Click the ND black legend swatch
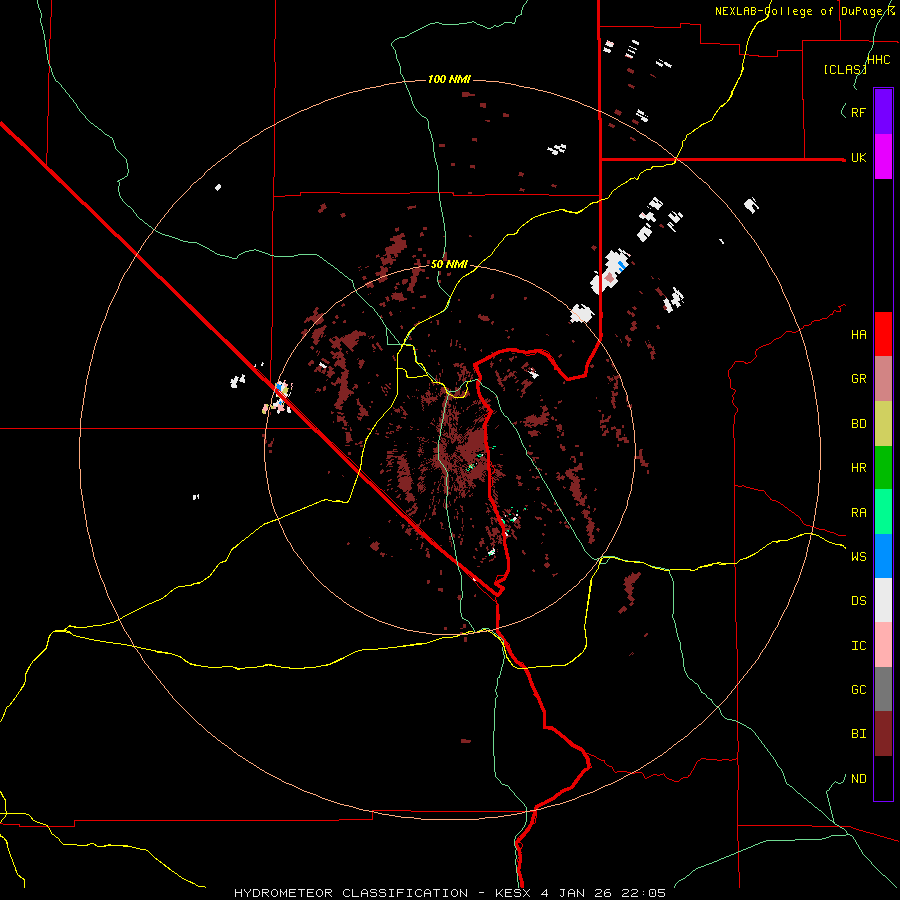900x900 pixels. tap(883, 778)
